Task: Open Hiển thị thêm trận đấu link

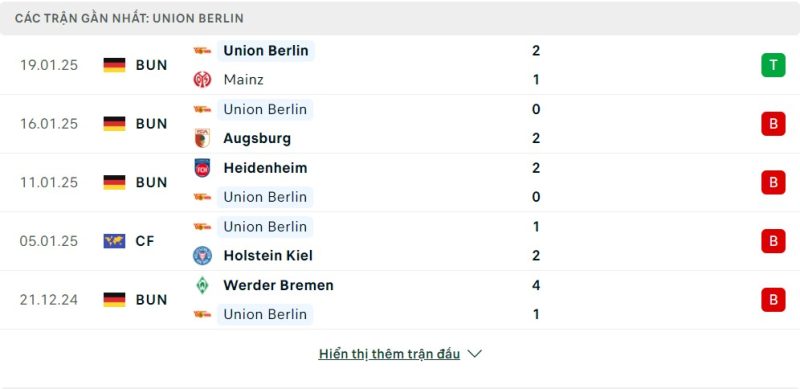Action: coord(389,354)
